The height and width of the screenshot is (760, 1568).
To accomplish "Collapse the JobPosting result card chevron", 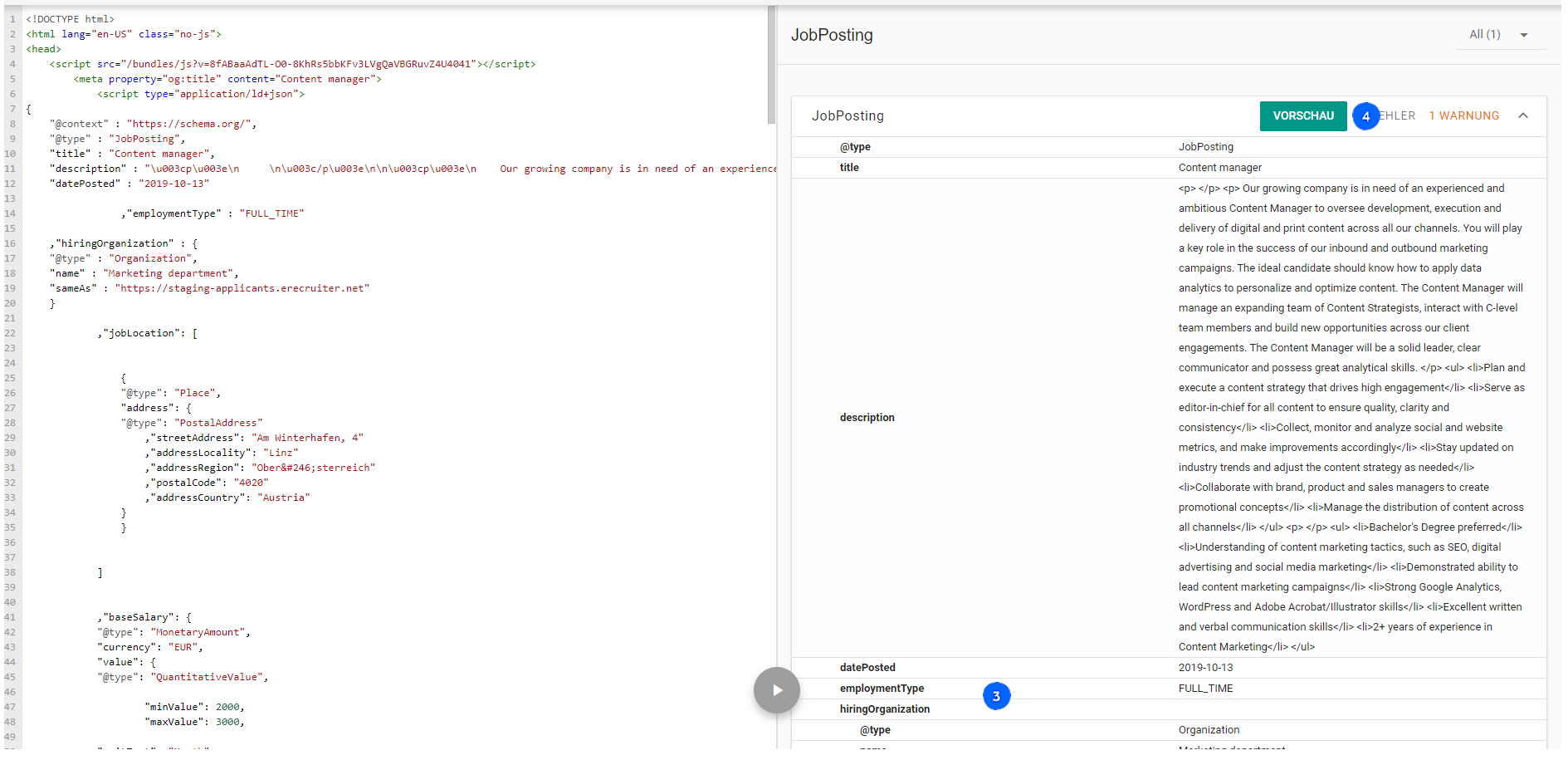I will 1523,116.
